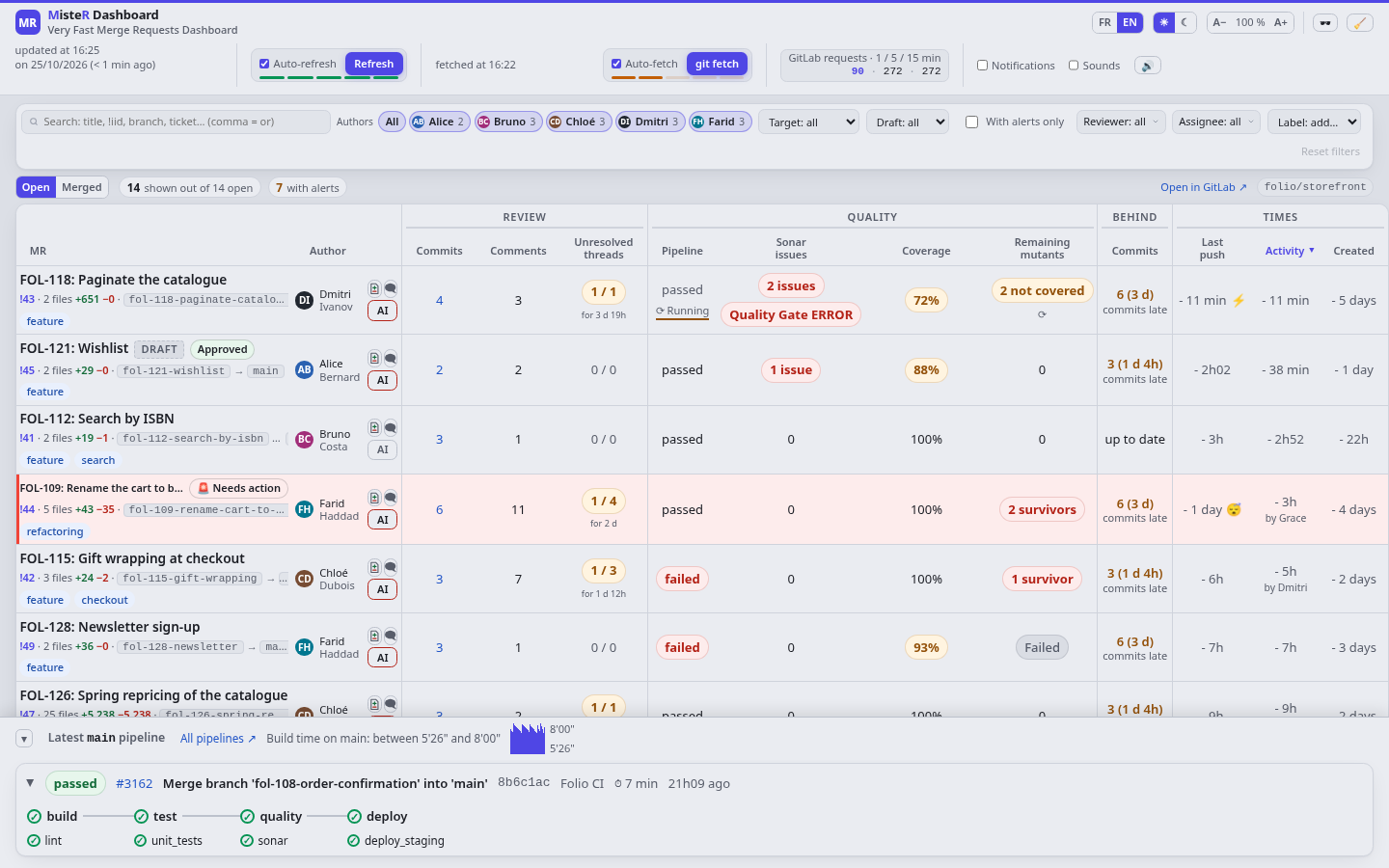The height and width of the screenshot is (868, 1389).
Task: Enable the Notifications checkbox
Action: pos(982,66)
